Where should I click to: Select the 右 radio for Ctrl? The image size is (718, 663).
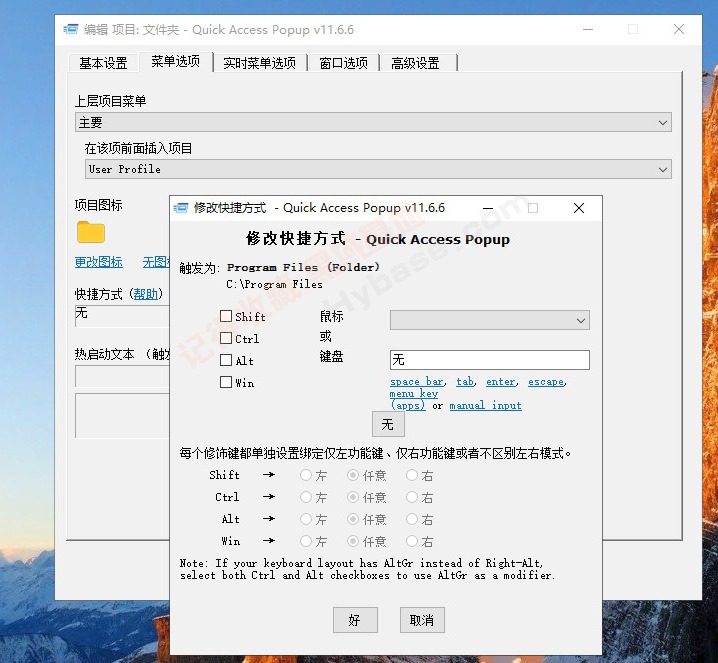pyautogui.click(x=412, y=497)
